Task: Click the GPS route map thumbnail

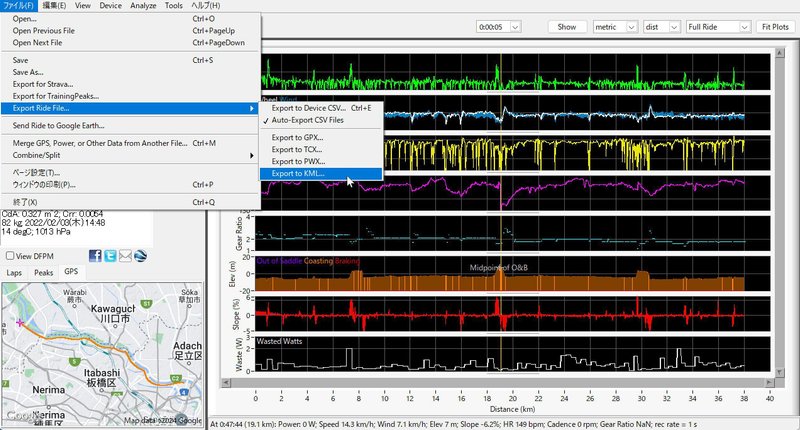Action: (x=102, y=355)
